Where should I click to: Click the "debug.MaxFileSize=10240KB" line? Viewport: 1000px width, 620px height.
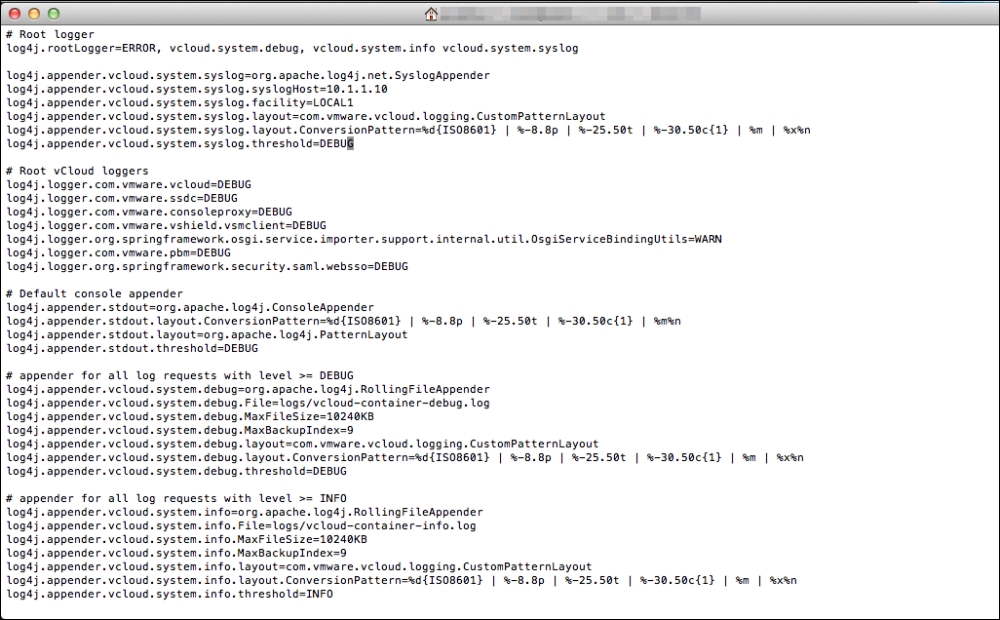point(190,417)
